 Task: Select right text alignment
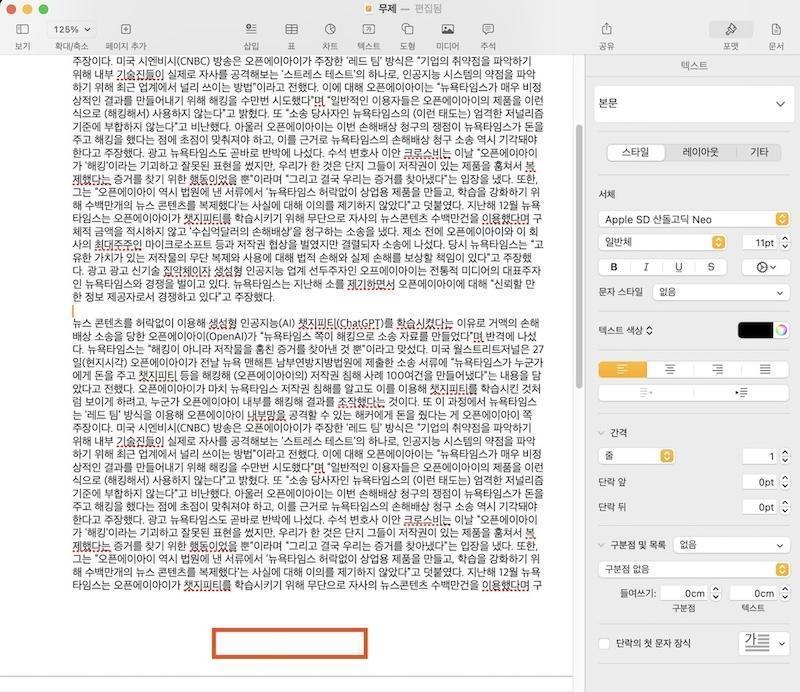pos(717,369)
